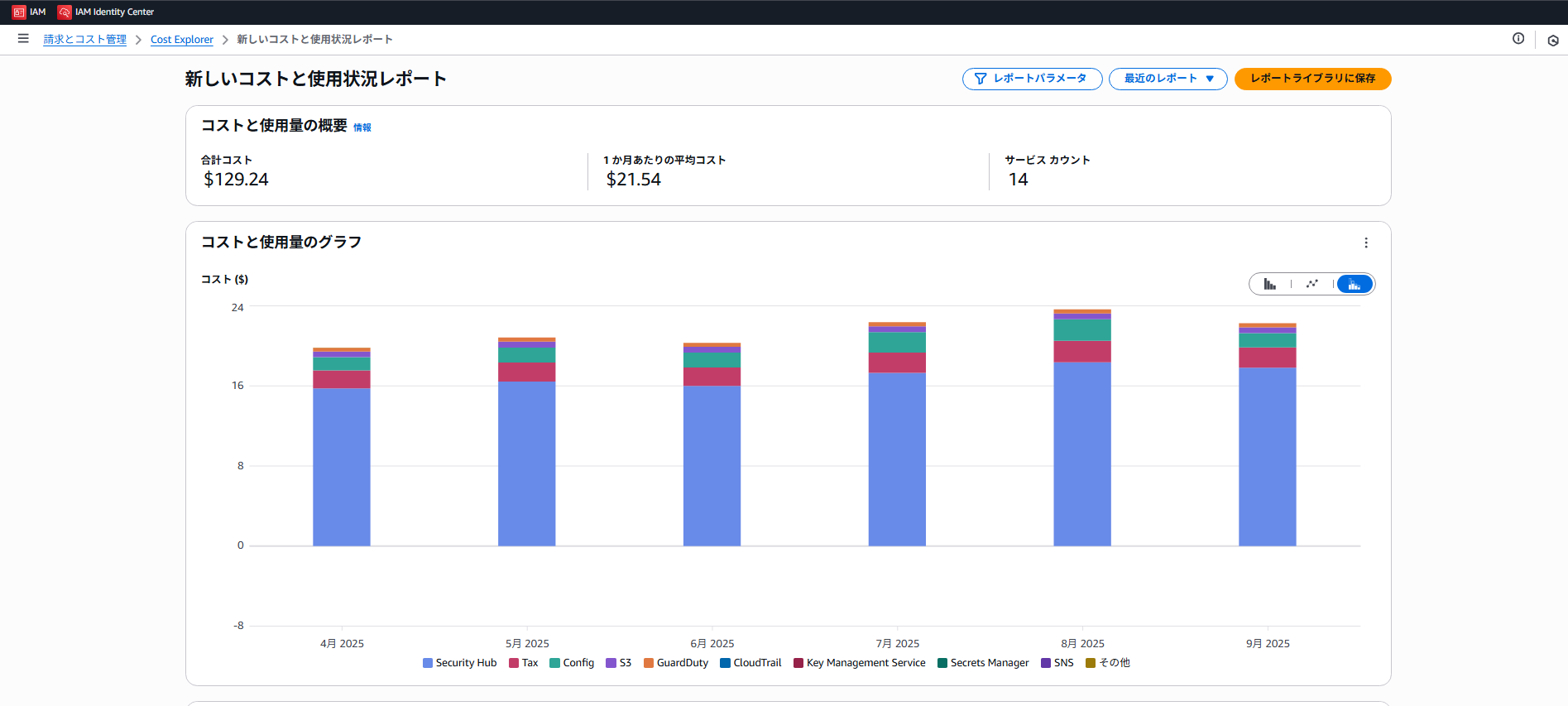This screenshot has height=706, width=1568.
Task: Click レポートライブラリに保存 button
Action: (1312, 79)
